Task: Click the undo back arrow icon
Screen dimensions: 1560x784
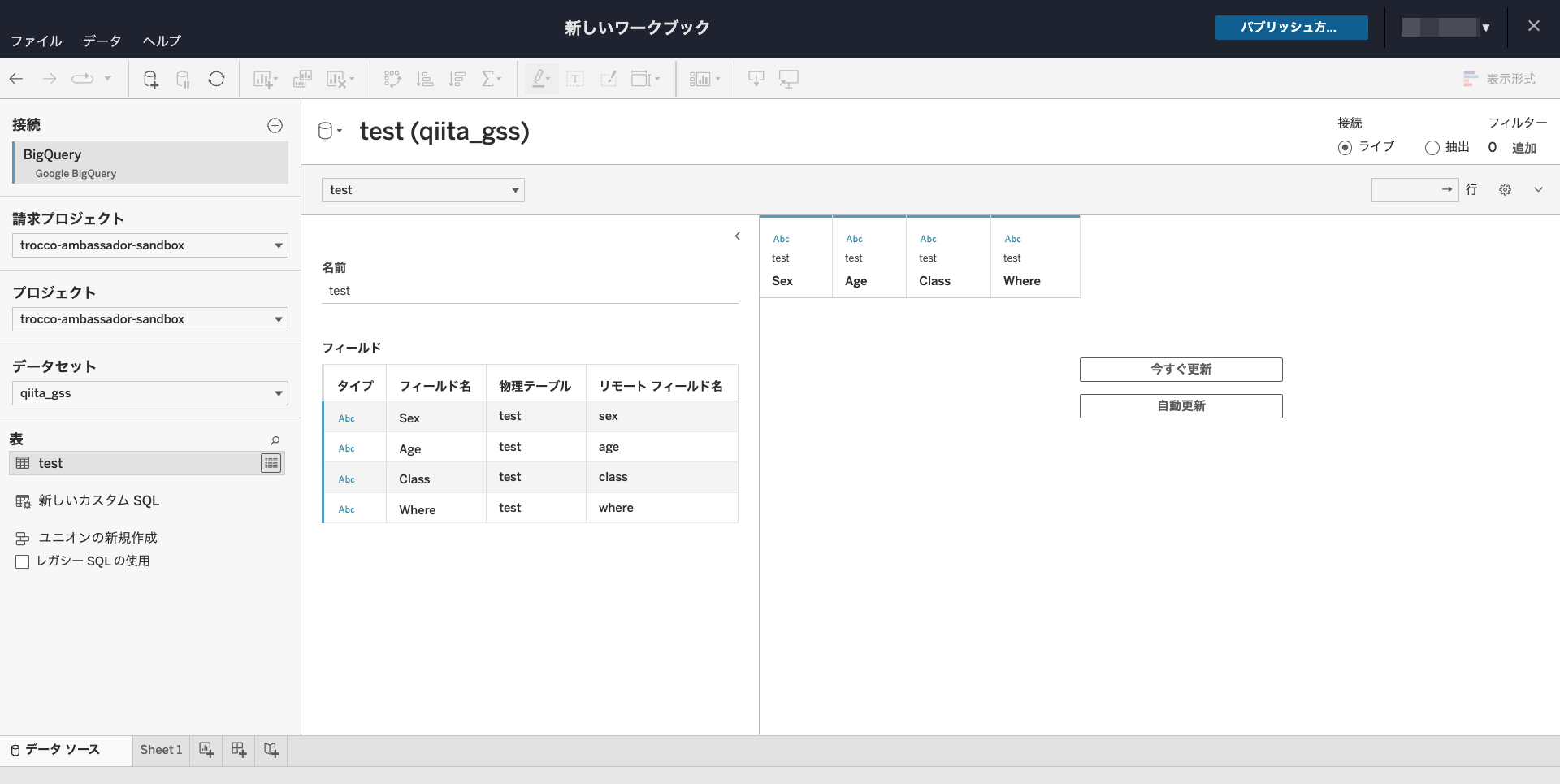Action: click(16, 79)
